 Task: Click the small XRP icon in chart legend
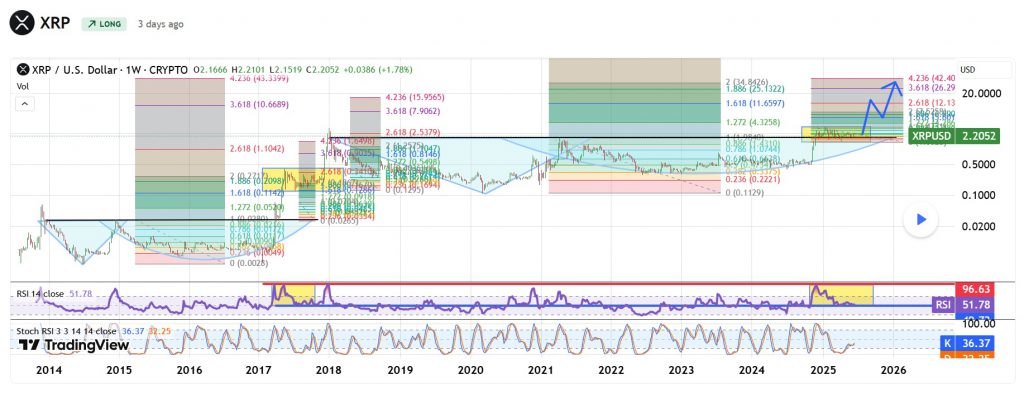[23, 69]
